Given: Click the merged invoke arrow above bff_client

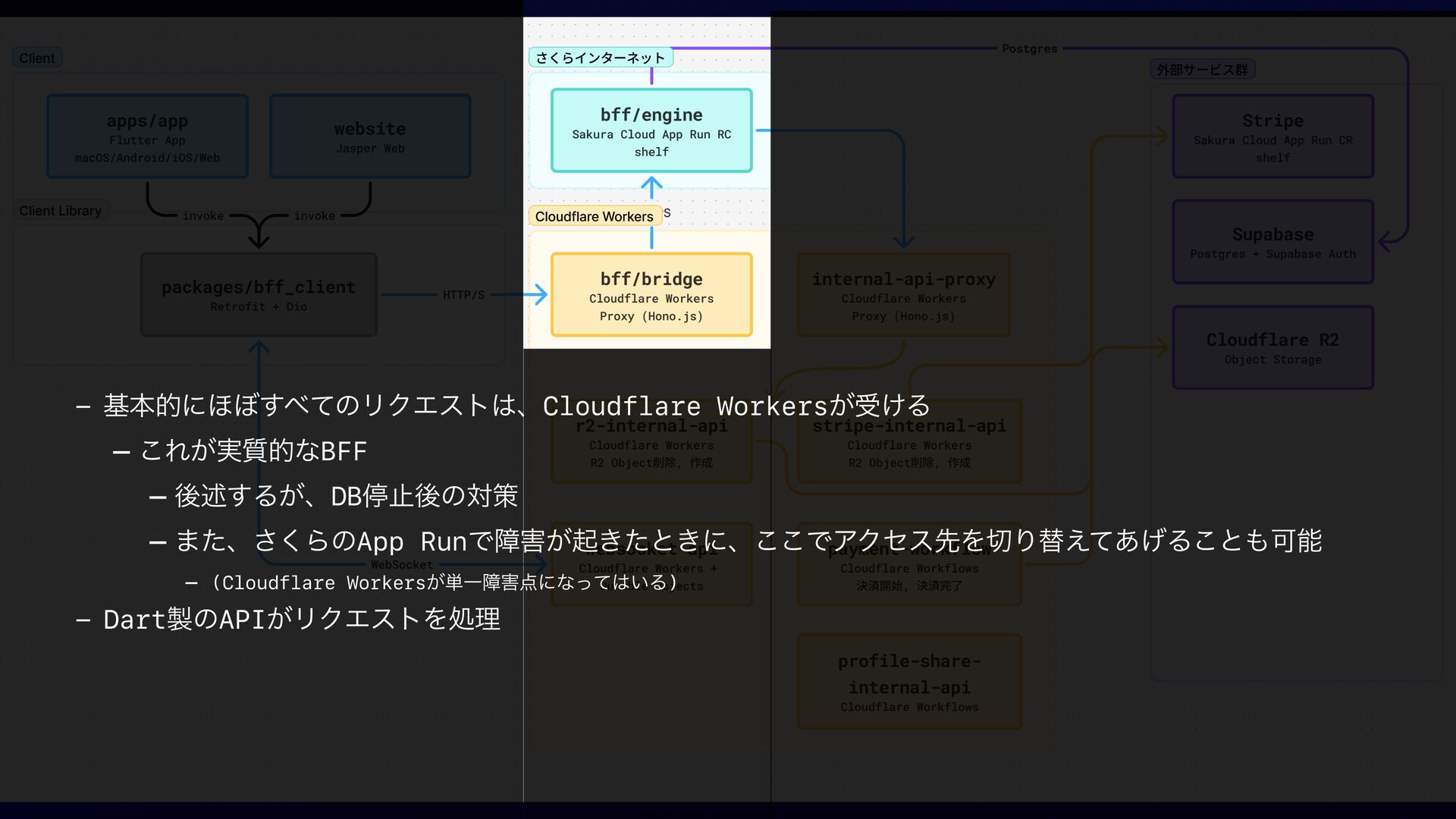Looking at the screenshot, I should (259, 235).
